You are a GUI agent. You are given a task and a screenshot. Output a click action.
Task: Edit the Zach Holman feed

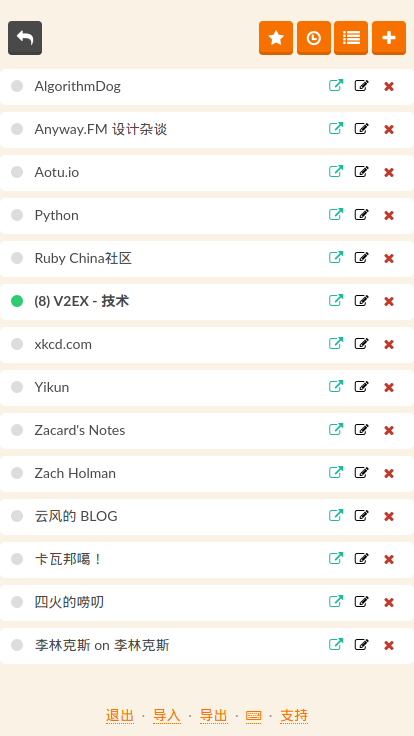(361, 473)
